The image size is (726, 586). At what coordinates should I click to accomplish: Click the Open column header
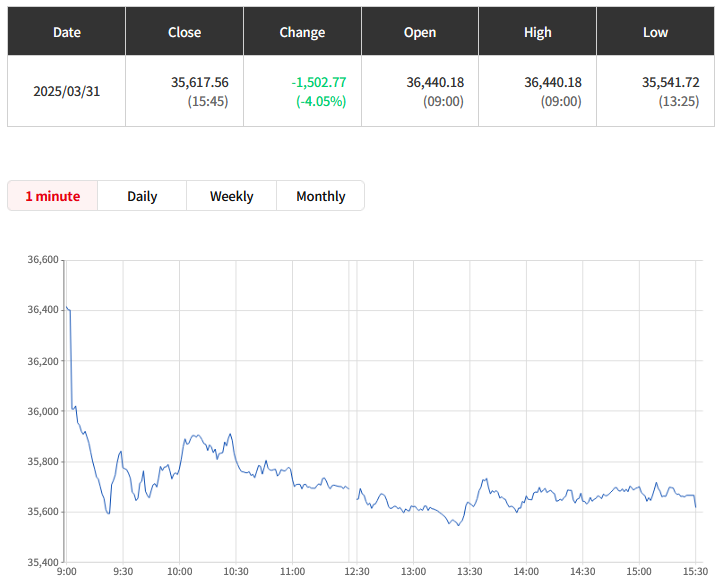click(x=419, y=32)
